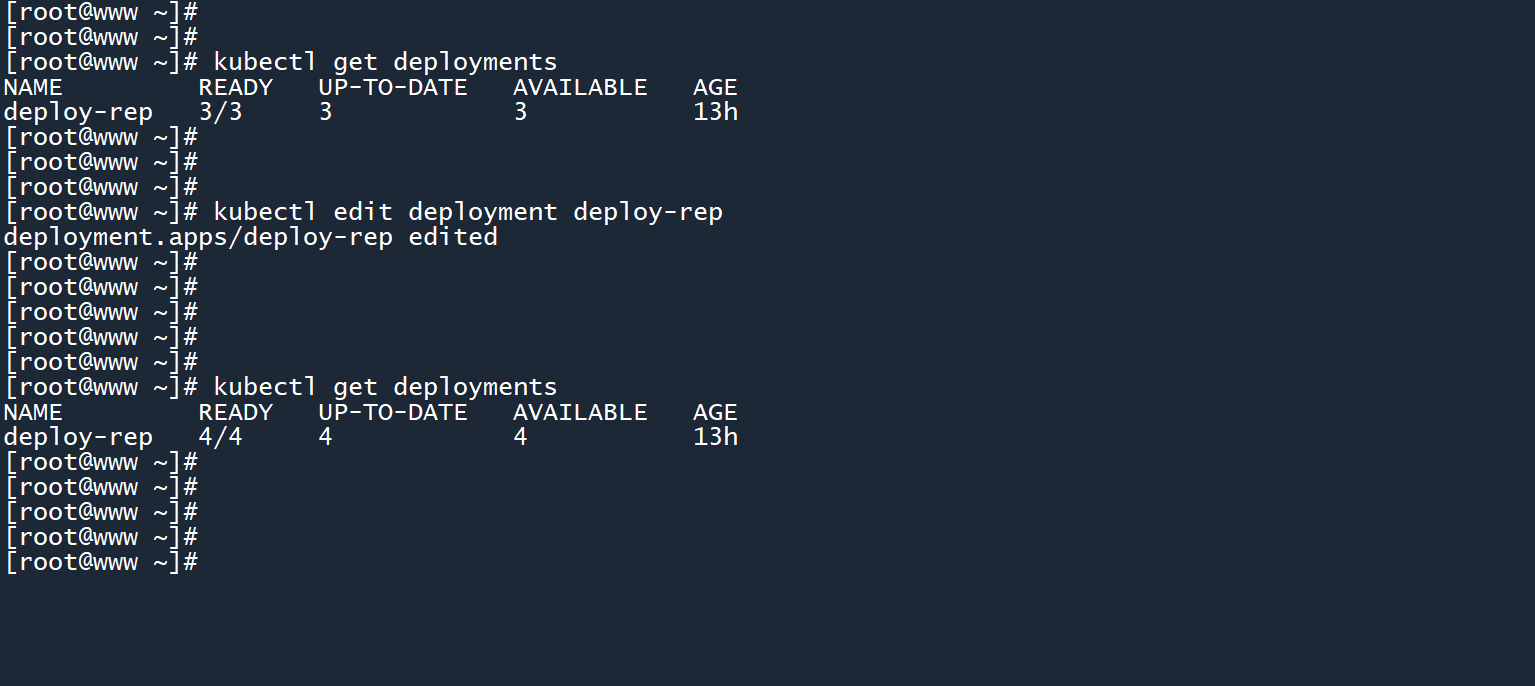This screenshot has height=686, width=1535.
Task: Click the 'deployment.apps/deploy-rep edited' output line
Action: point(250,237)
